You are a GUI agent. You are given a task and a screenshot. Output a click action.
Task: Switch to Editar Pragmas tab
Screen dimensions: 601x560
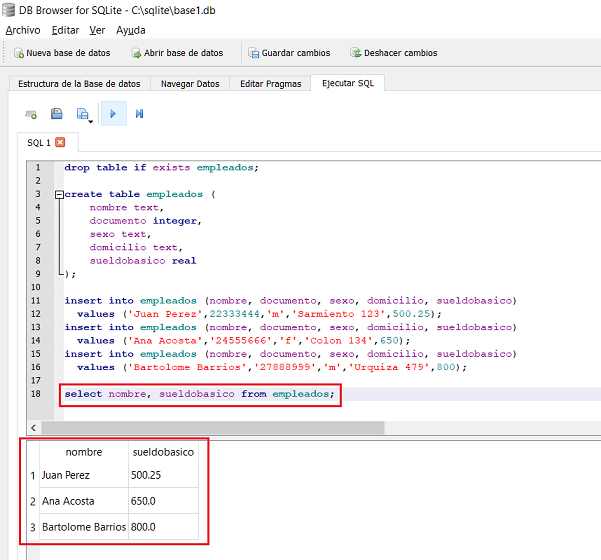pyautogui.click(x=271, y=84)
